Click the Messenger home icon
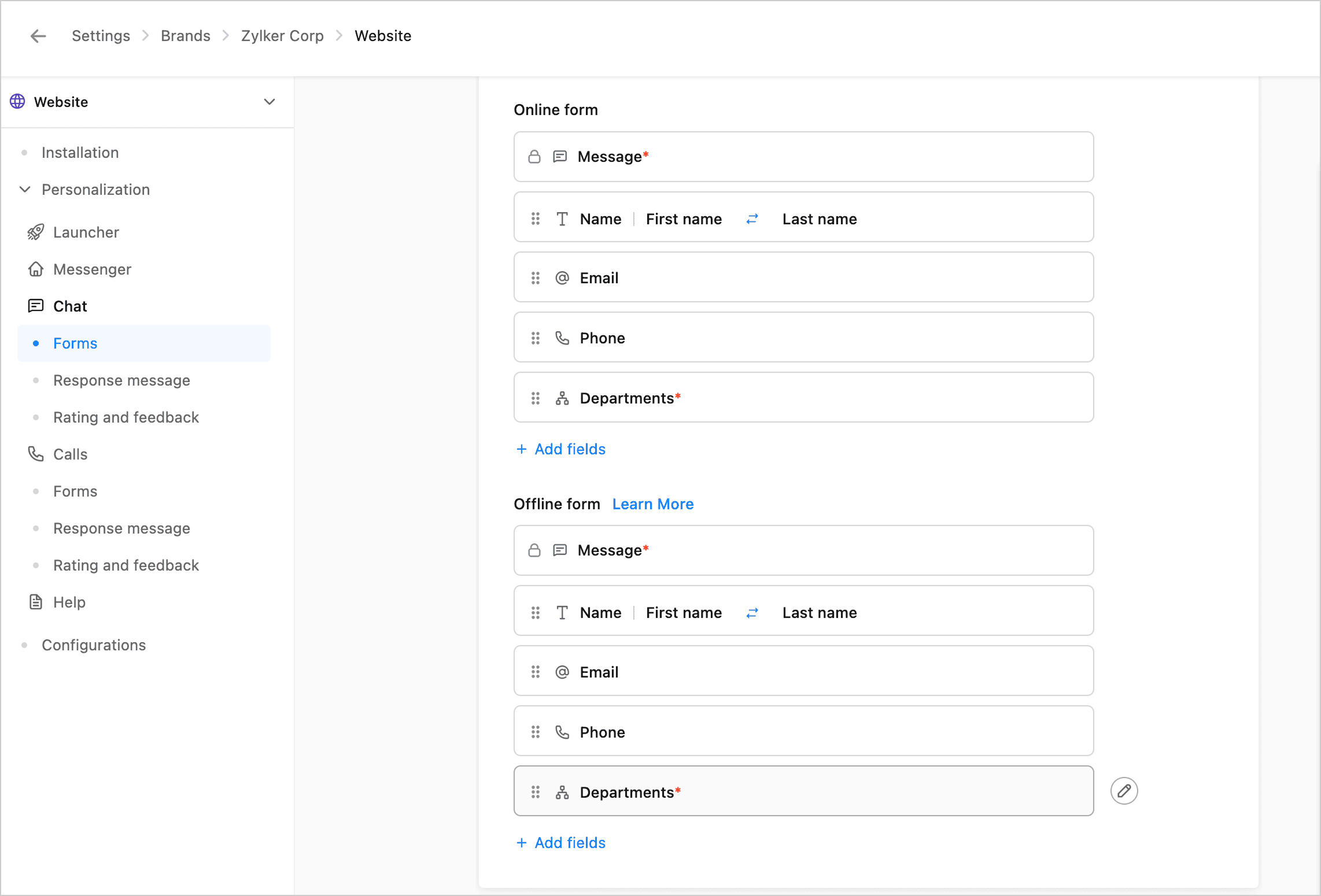The width and height of the screenshot is (1321, 896). tap(36, 269)
